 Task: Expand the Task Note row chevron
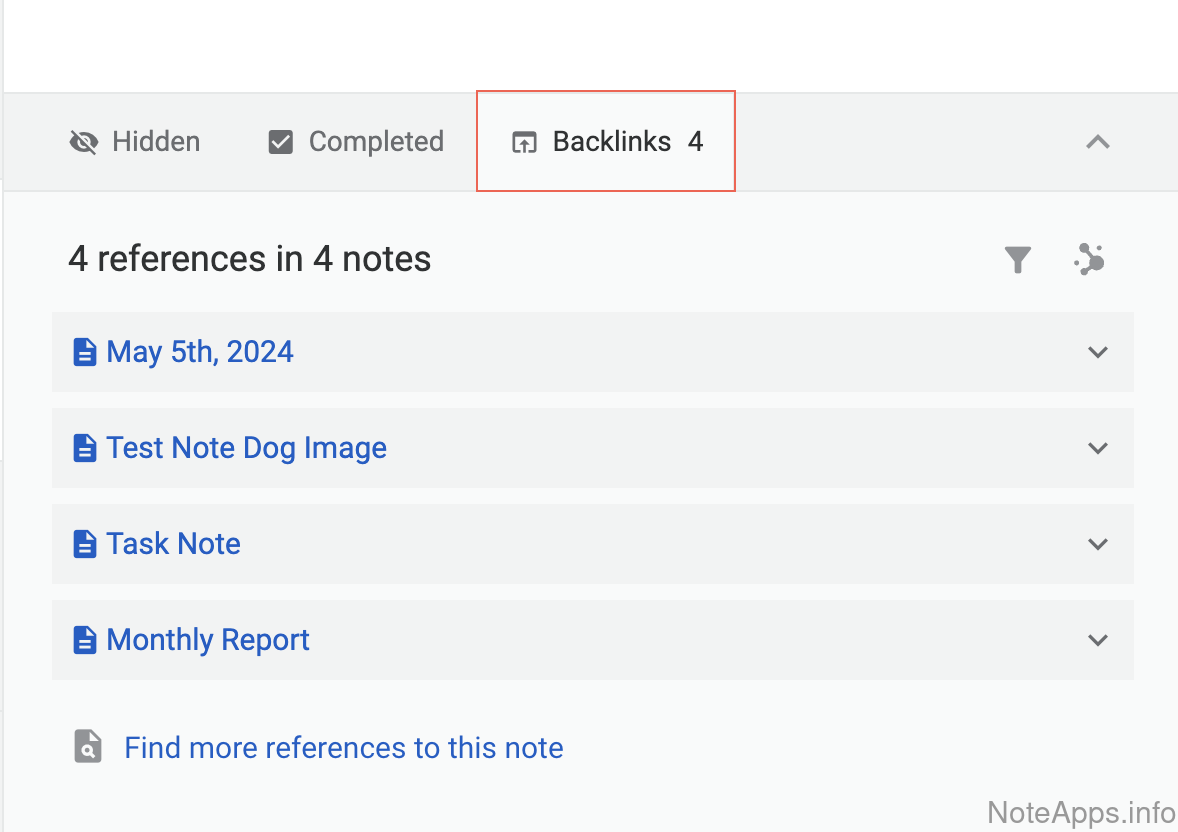point(1098,544)
